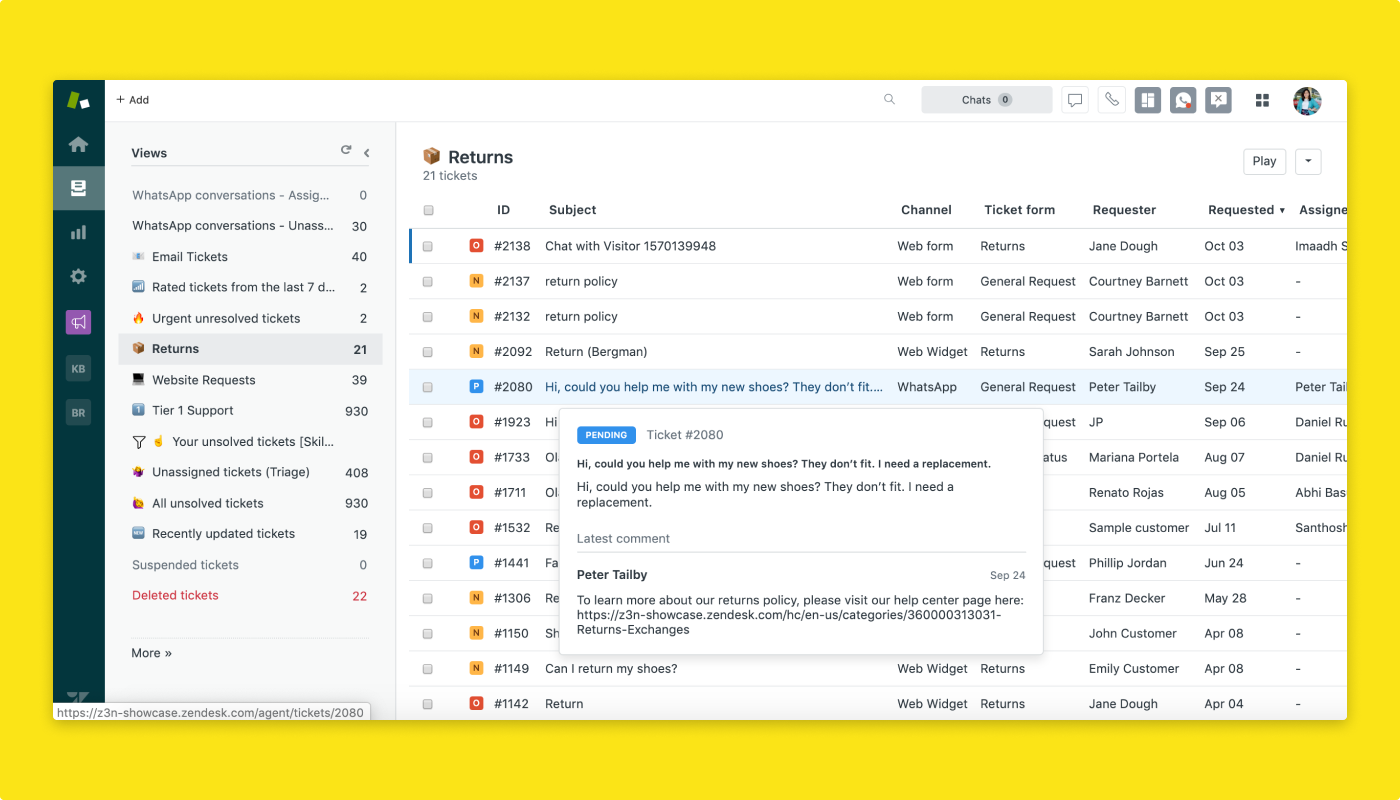Refresh the Views list
Image resolution: width=1400 pixels, height=800 pixels.
coord(346,150)
